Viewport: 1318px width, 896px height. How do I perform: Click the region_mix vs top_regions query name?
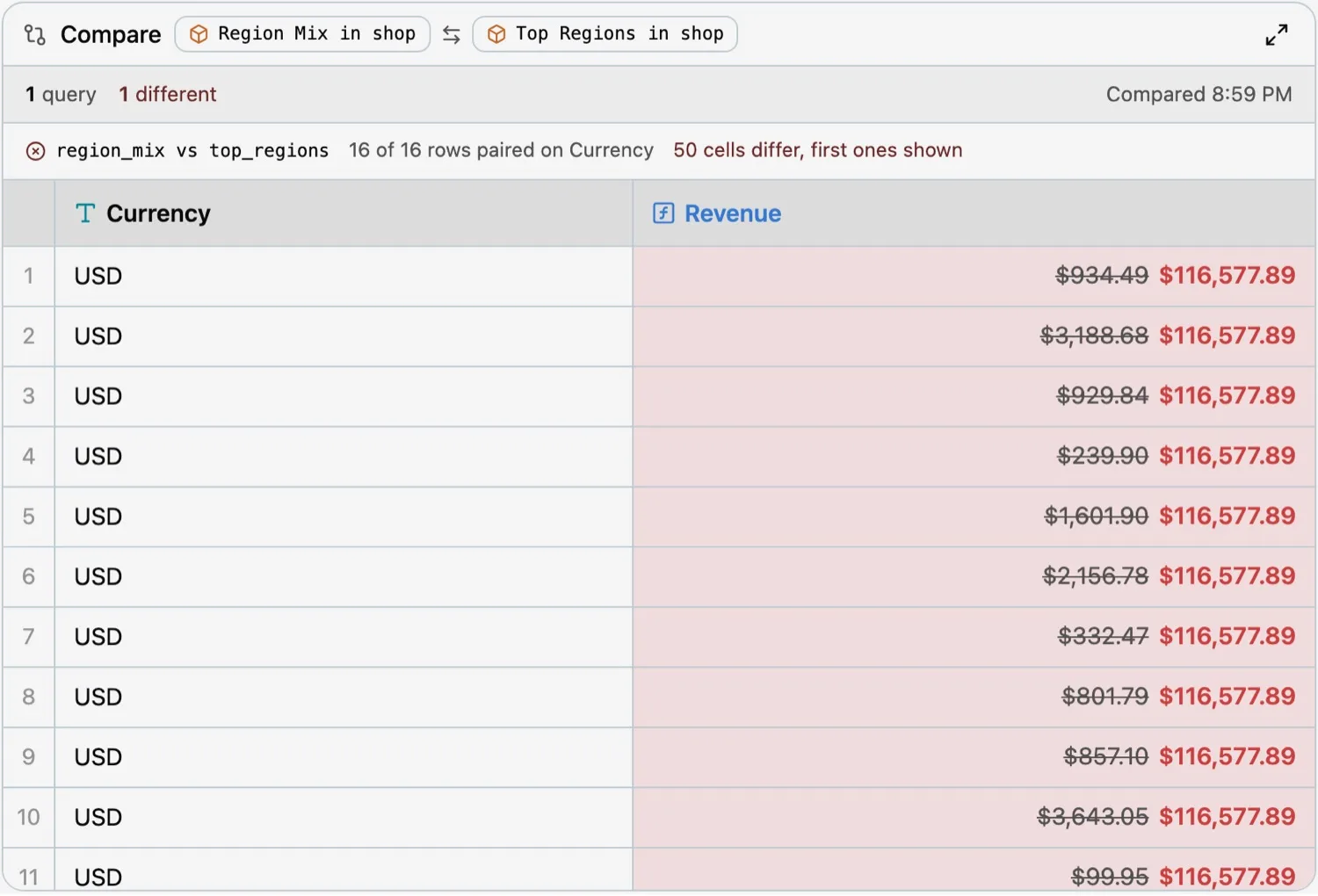(192, 150)
